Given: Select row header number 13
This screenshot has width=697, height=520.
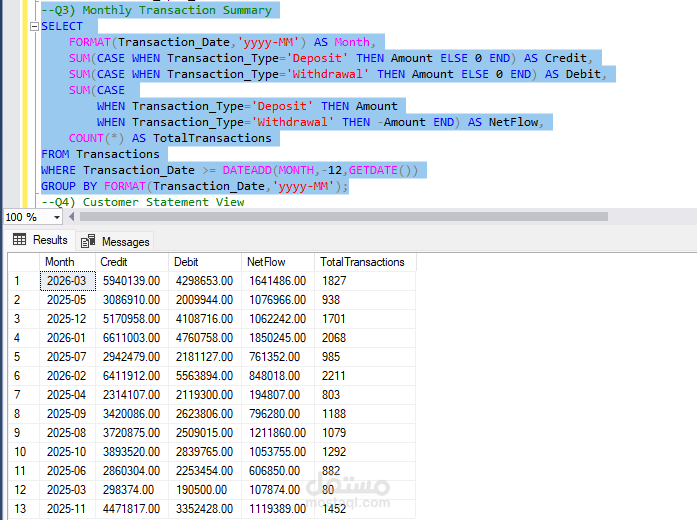Looking at the screenshot, I should click(x=24, y=508).
